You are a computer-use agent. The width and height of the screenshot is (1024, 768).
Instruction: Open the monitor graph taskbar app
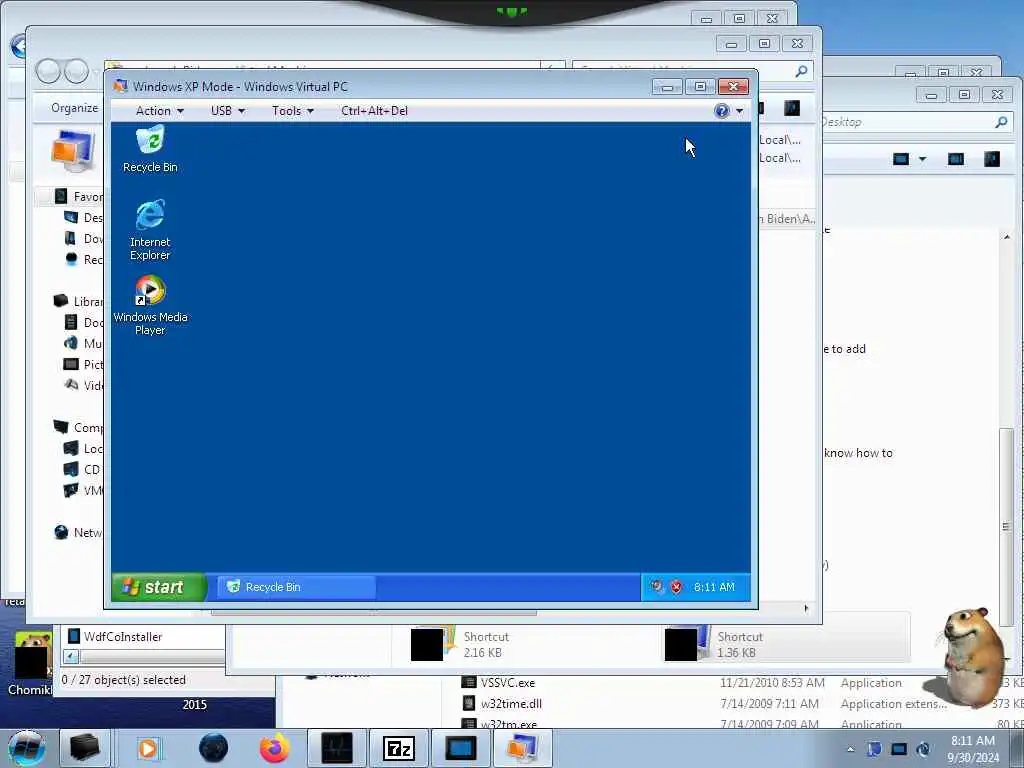pos(337,748)
